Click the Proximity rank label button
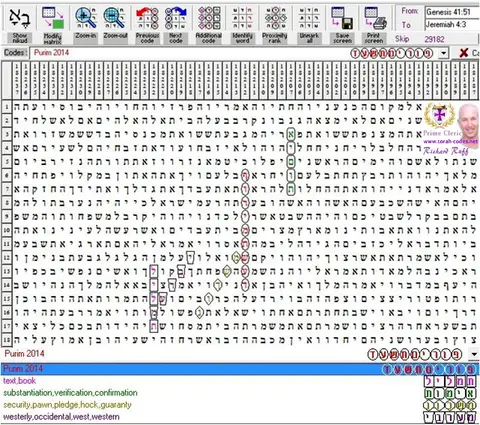This screenshot has height=425, width=480. (x=275, y=38)
